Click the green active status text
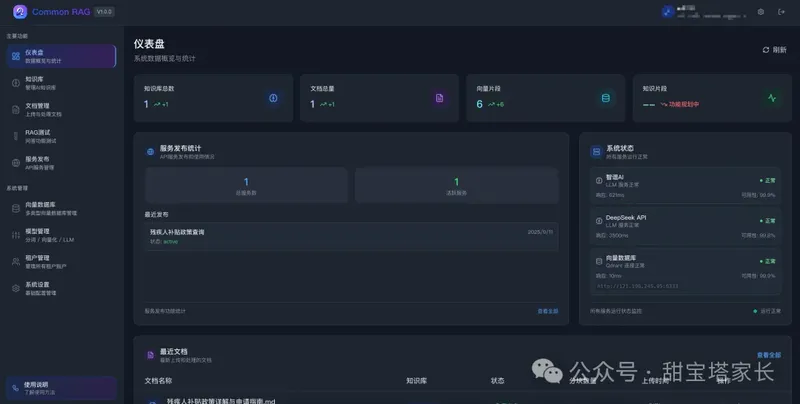The width and height of the screenshot is (800, 404). [170, 242]
